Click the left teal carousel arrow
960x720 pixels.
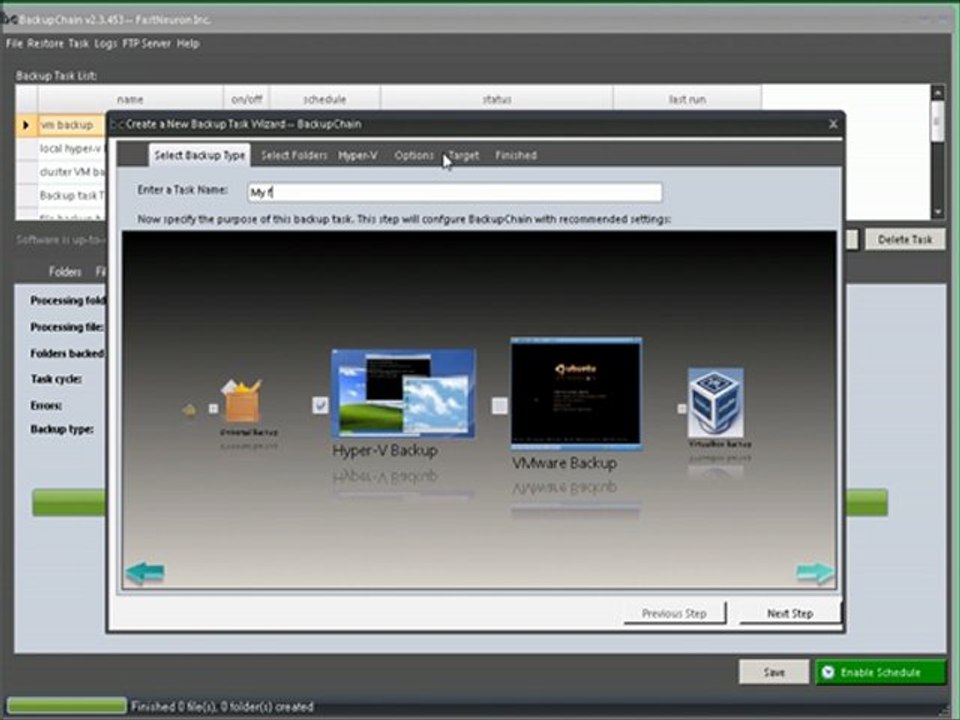point(145,573)
